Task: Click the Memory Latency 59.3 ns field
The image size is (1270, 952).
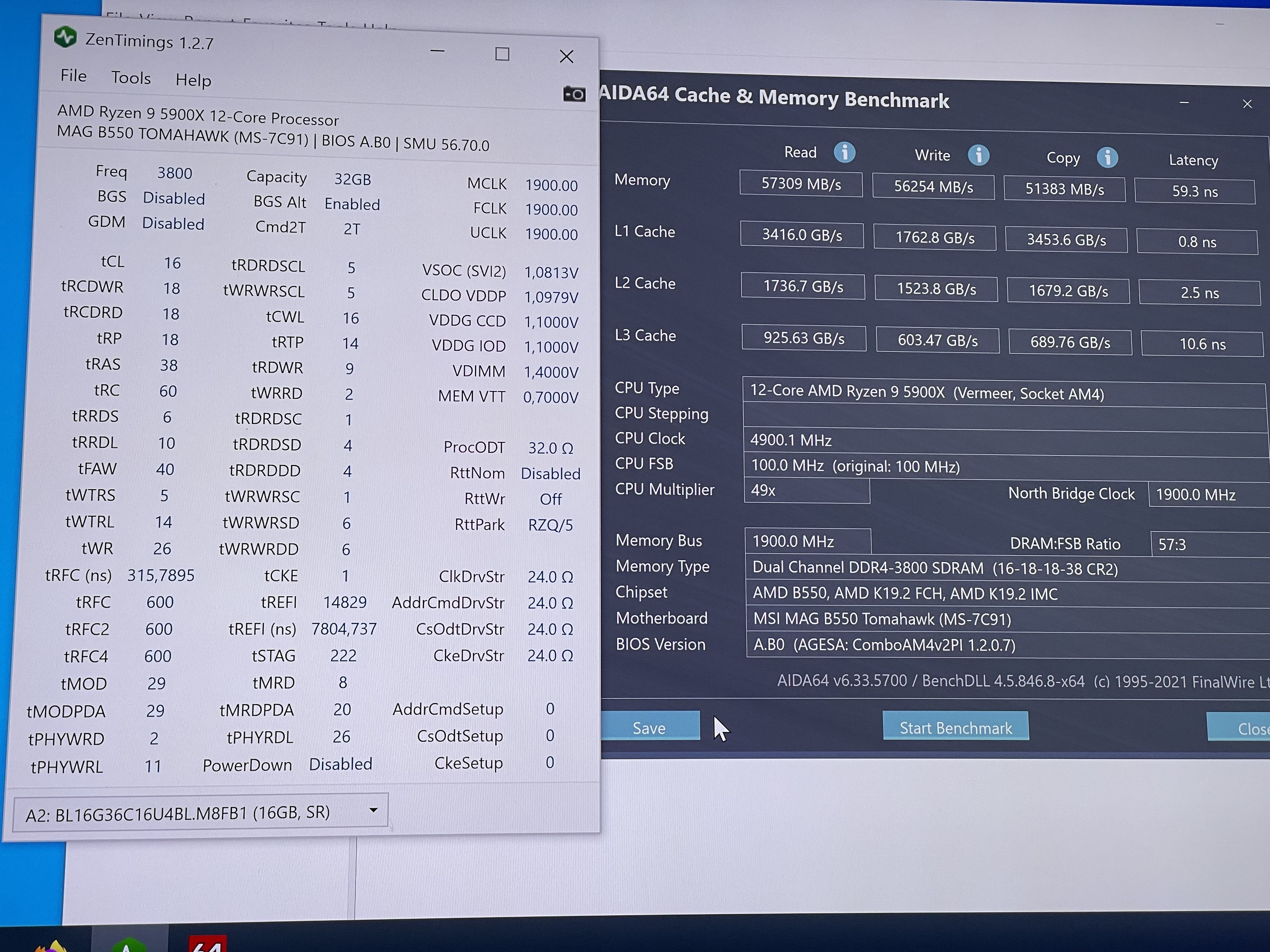Action: pos(1194,192)
